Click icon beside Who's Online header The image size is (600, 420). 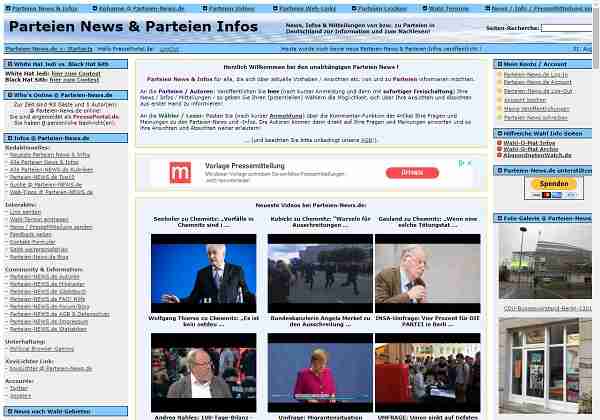[x=10, y=95]
